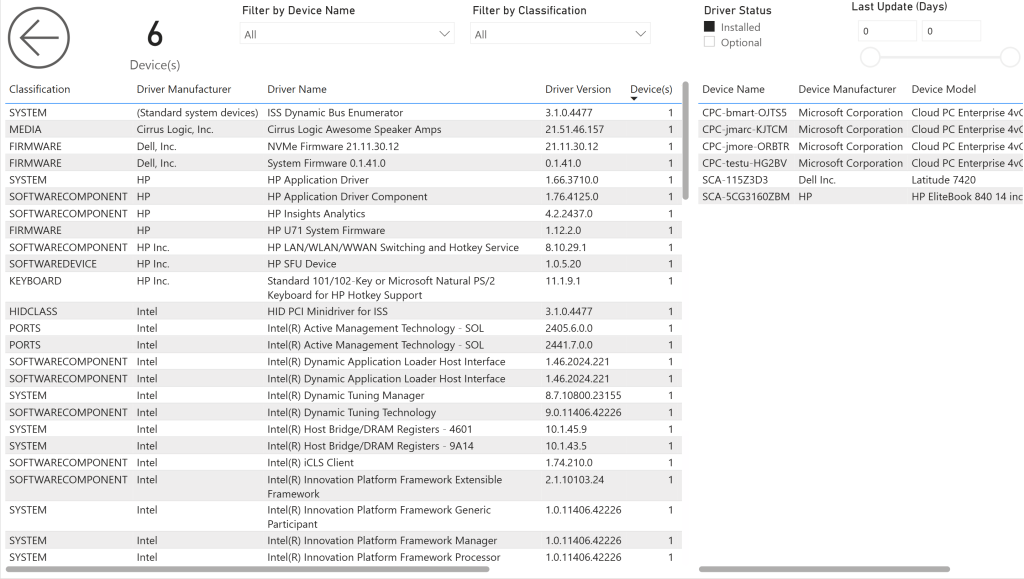The image size is (1024, 579).
Task: Click the Driver Version column header
Action: [578, 89]
